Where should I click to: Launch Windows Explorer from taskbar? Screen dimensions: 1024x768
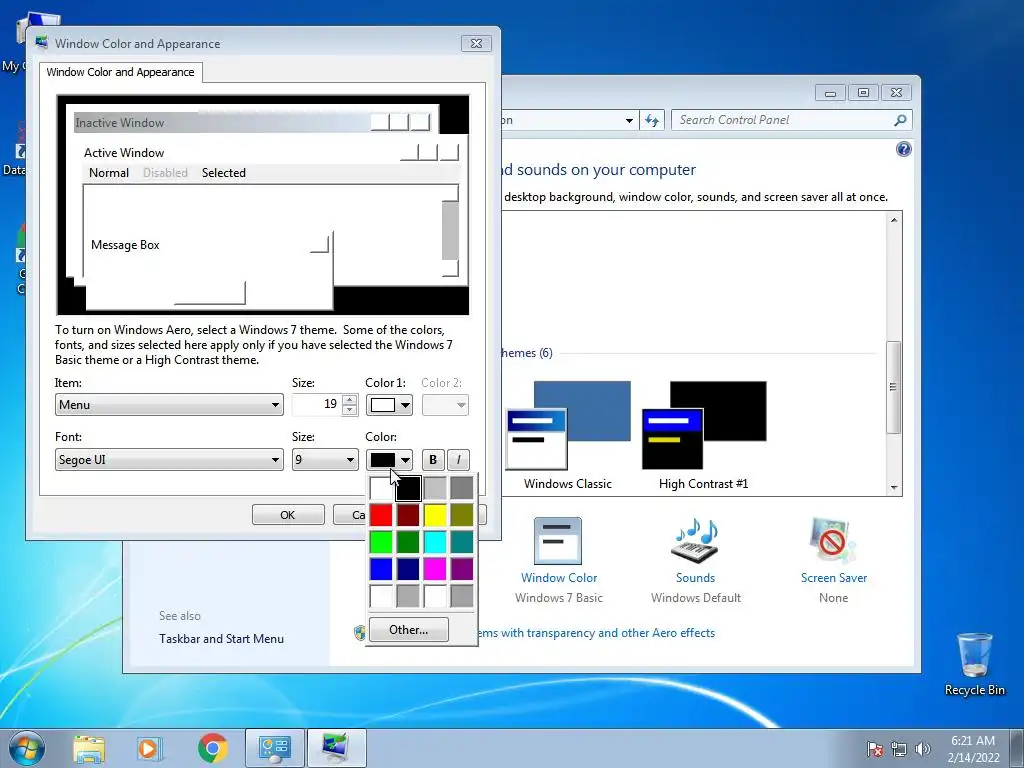89,749
